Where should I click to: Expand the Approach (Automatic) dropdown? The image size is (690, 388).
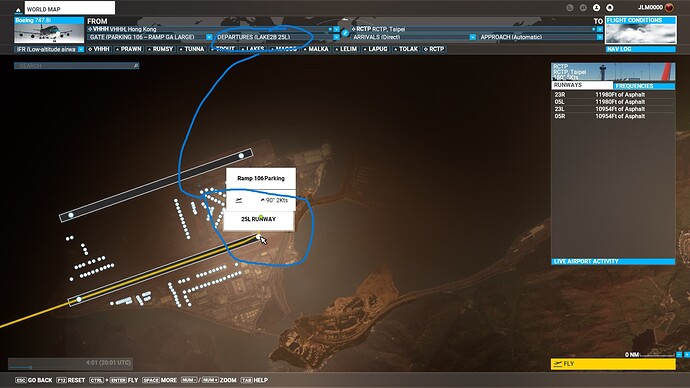[599, 37]
